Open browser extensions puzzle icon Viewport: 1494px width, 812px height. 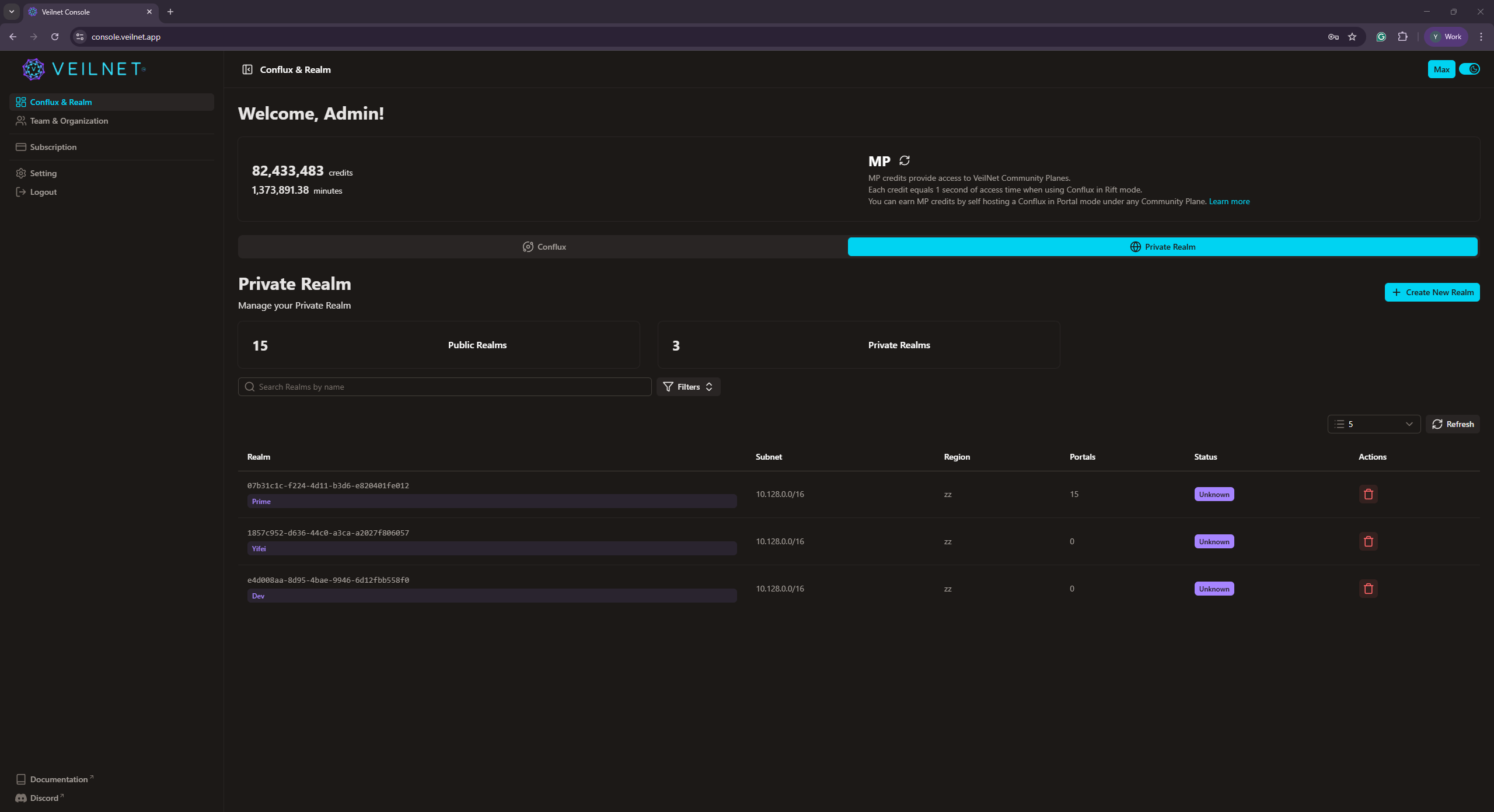pos(1403,37)
